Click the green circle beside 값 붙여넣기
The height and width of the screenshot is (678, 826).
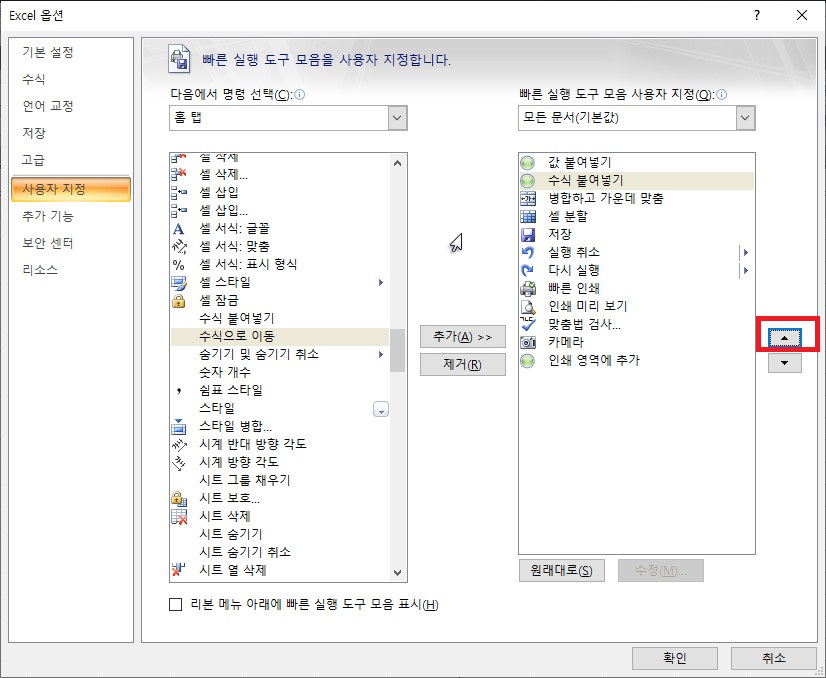click(527, 163)
